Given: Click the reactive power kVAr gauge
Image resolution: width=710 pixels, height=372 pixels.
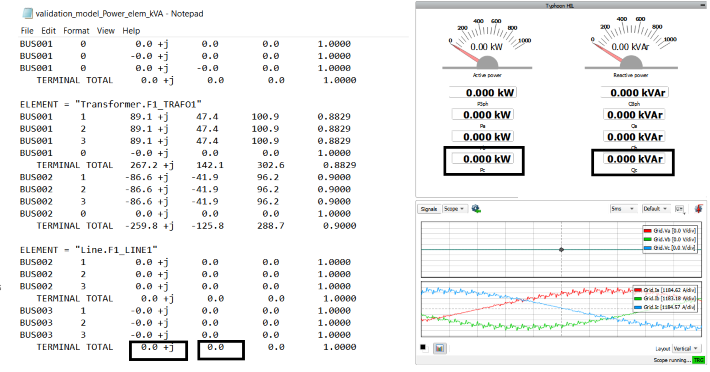Looking at the screenshot, I should (631, 44).
